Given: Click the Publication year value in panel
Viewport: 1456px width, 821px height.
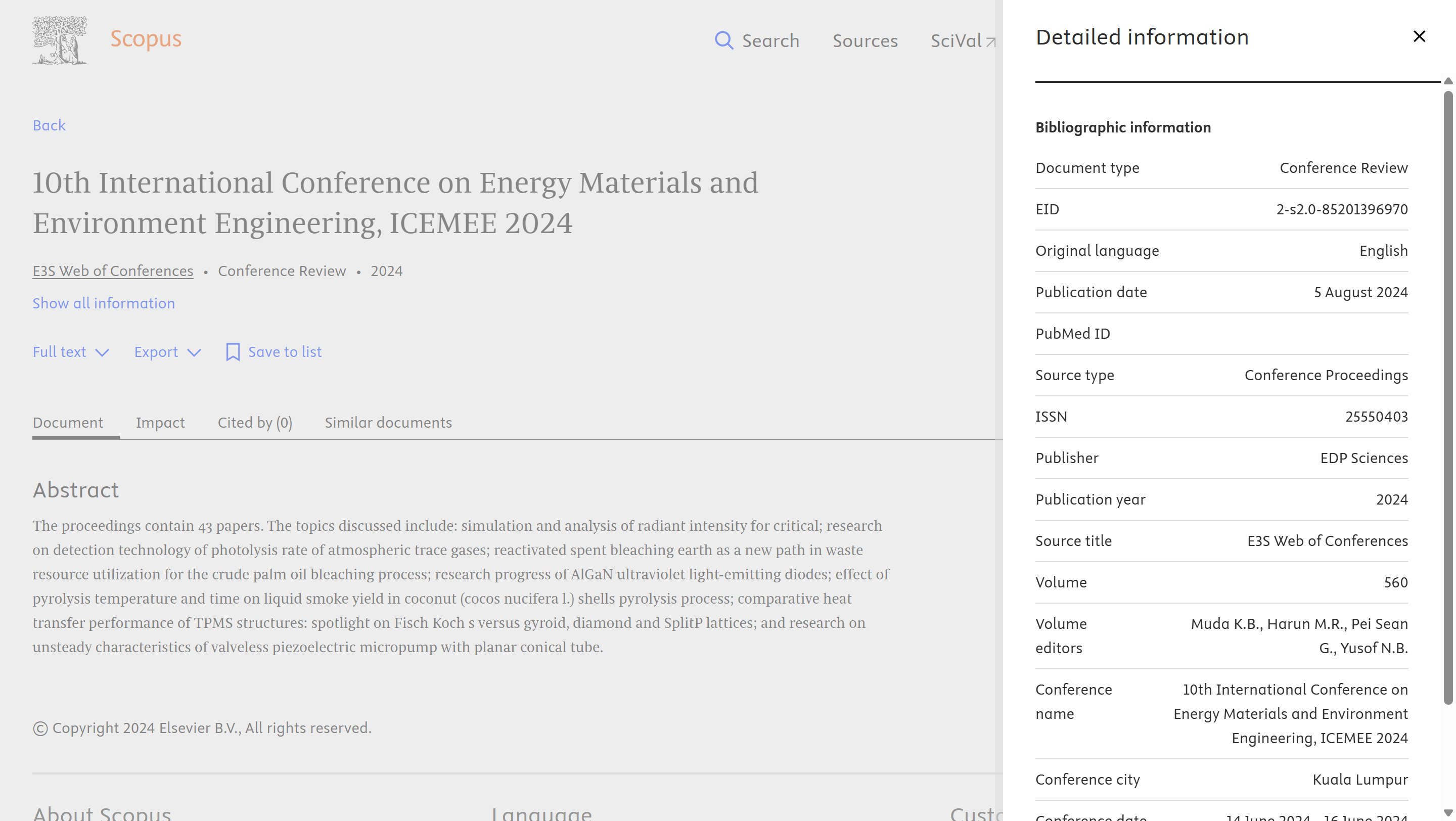Looking at the screenshot, I should pos(1392,500).
